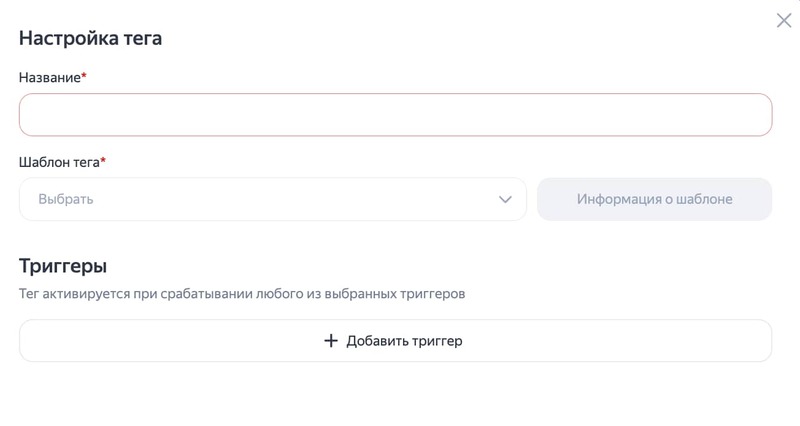Click the Добавить триггер text label
The image size is (800, 426).
tap(404, 341)
